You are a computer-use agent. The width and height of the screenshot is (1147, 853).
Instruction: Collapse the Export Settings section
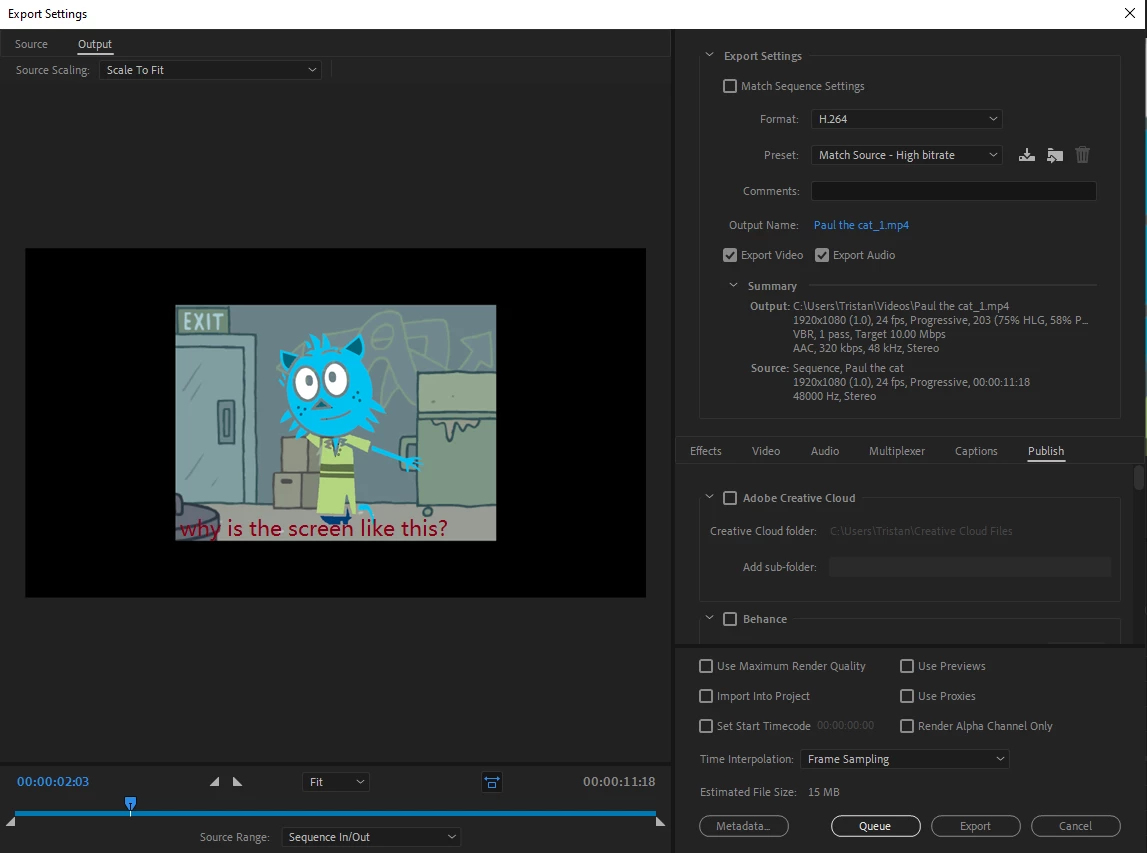tap(709, 55)
